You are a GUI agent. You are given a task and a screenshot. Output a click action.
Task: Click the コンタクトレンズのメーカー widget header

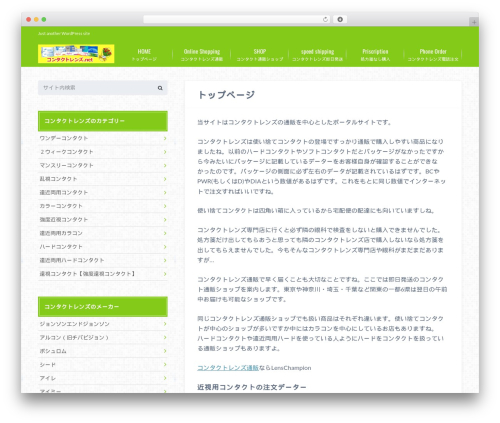103,307
